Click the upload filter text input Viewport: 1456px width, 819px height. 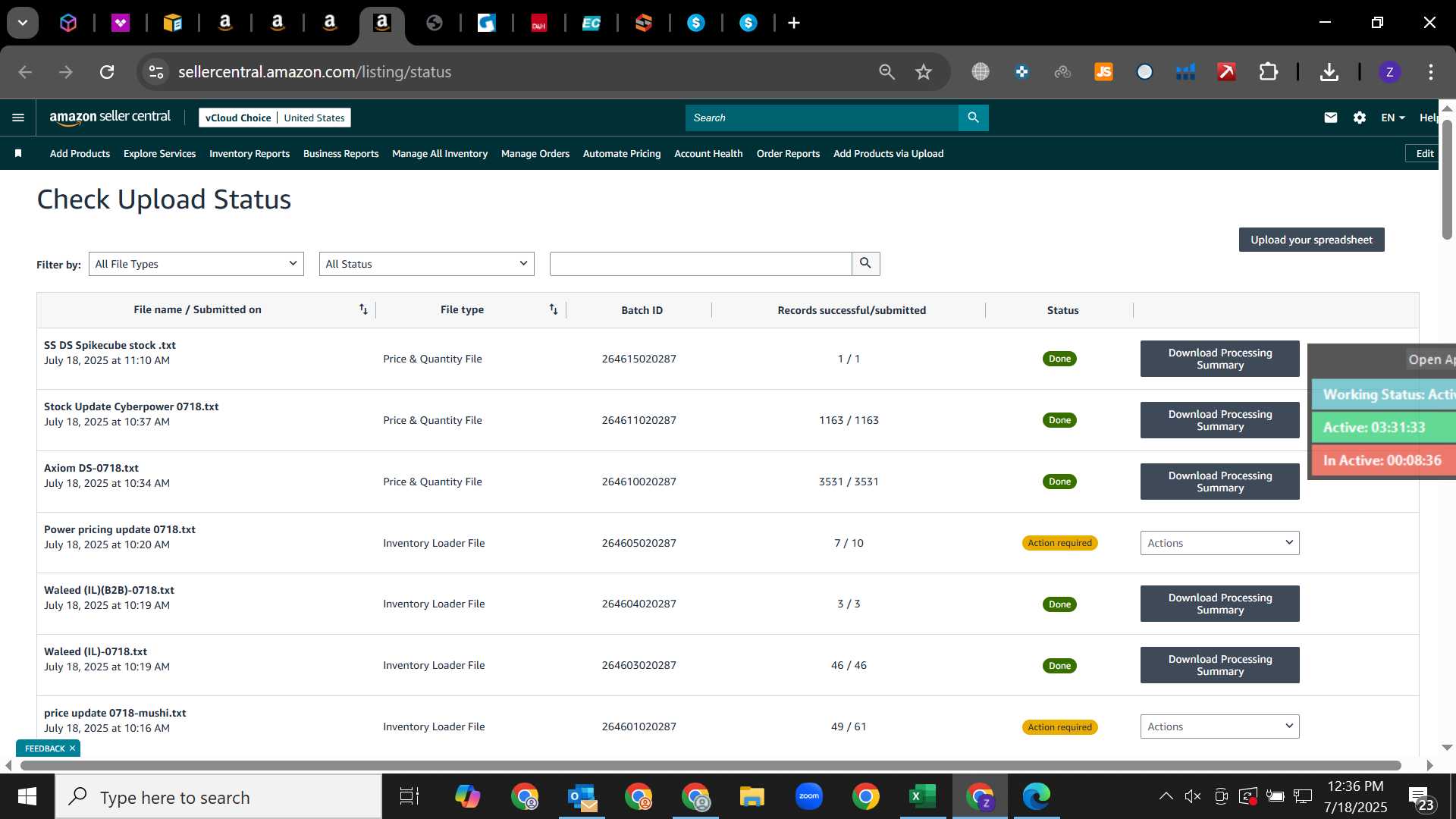[701, 264]
